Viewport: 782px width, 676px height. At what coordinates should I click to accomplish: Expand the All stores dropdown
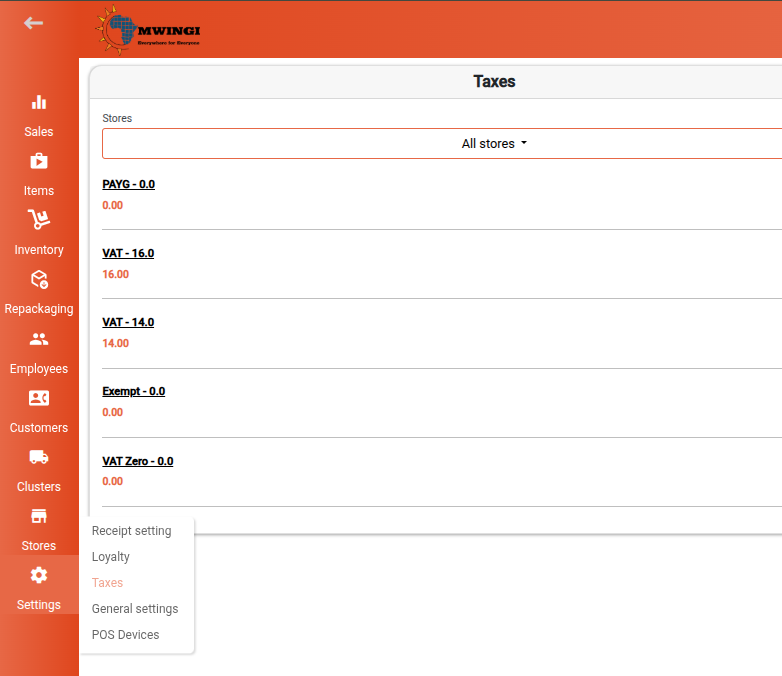tap(494, 144)
